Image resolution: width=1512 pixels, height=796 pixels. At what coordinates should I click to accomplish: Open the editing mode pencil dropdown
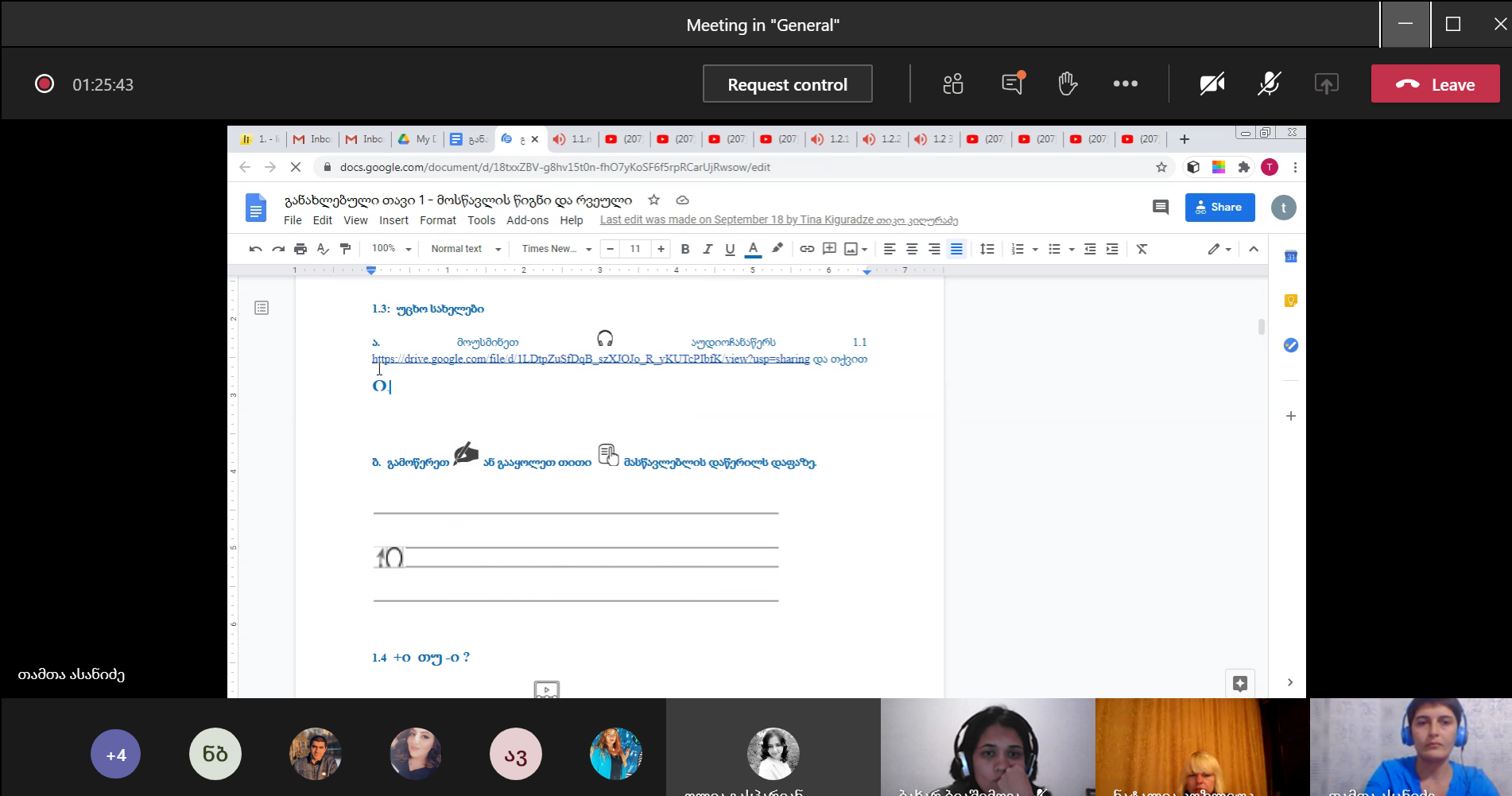[1219, 249]
